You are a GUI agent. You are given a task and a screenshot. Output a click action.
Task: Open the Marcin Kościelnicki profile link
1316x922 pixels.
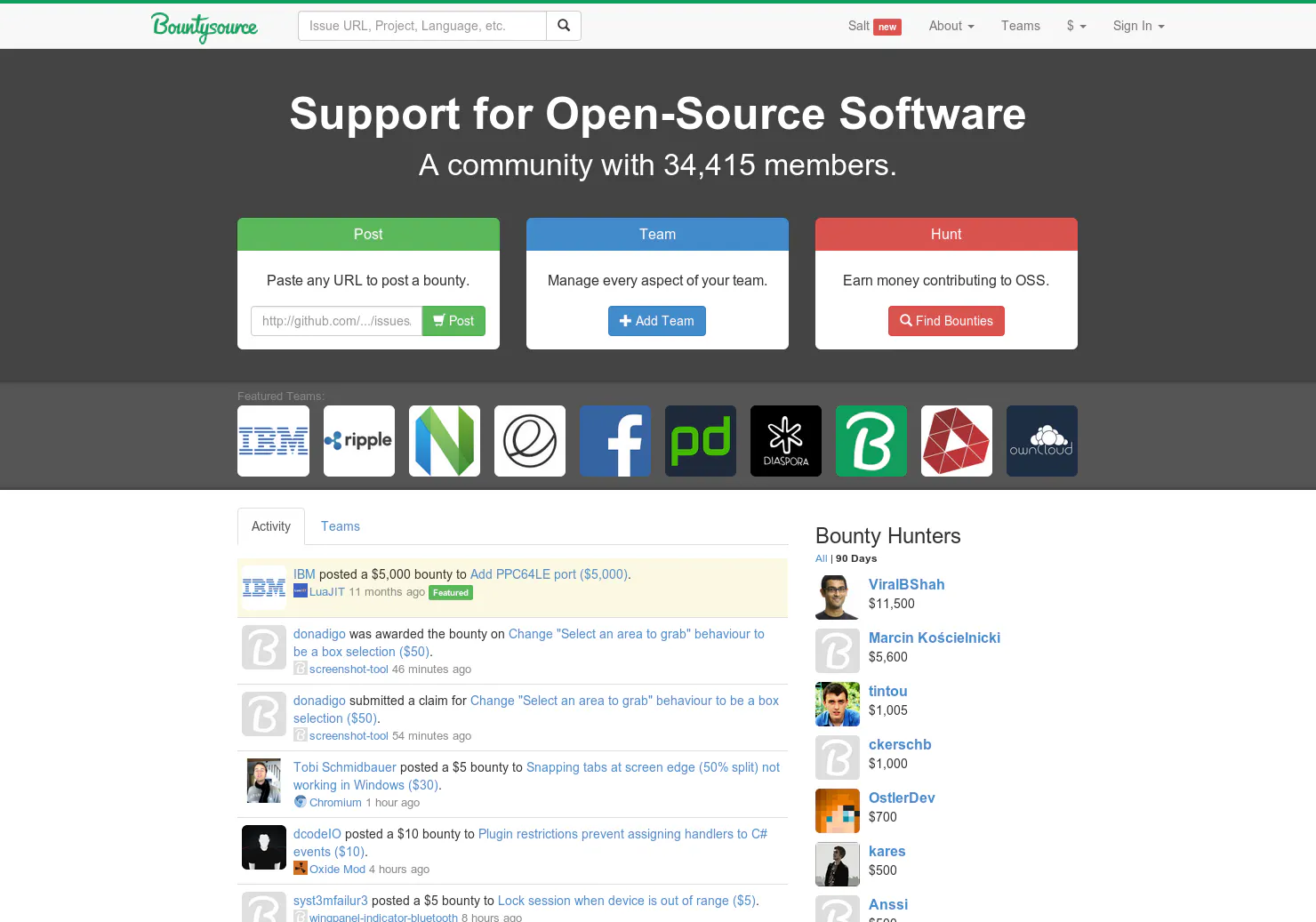[934, 637]
